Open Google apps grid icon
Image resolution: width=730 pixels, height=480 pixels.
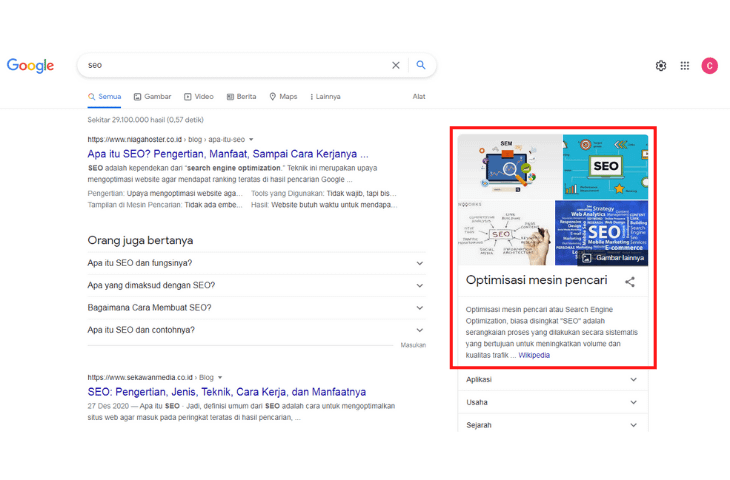coord(684,66)
